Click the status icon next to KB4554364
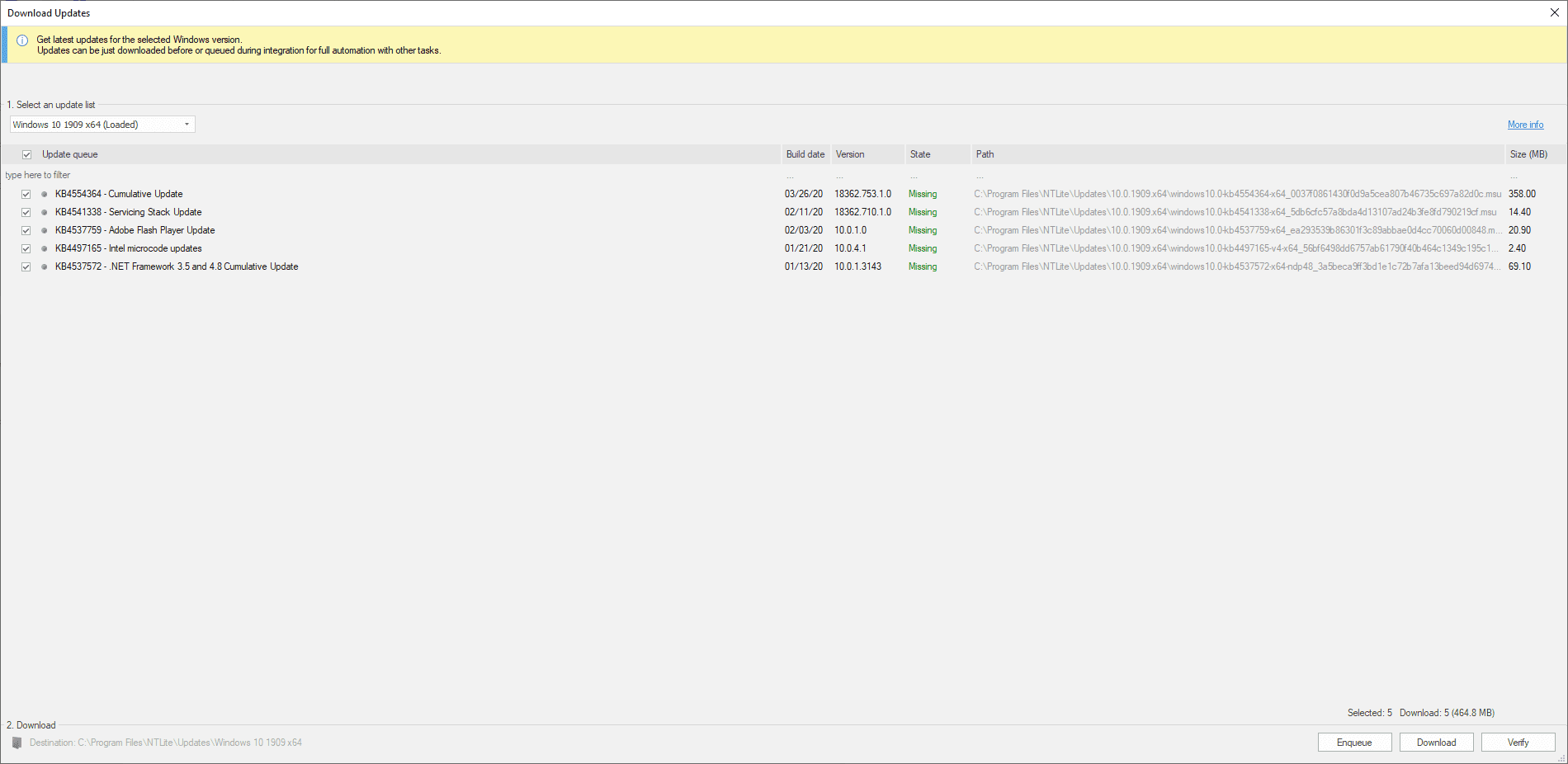The image size is (1568, 764). coord(44,194)
